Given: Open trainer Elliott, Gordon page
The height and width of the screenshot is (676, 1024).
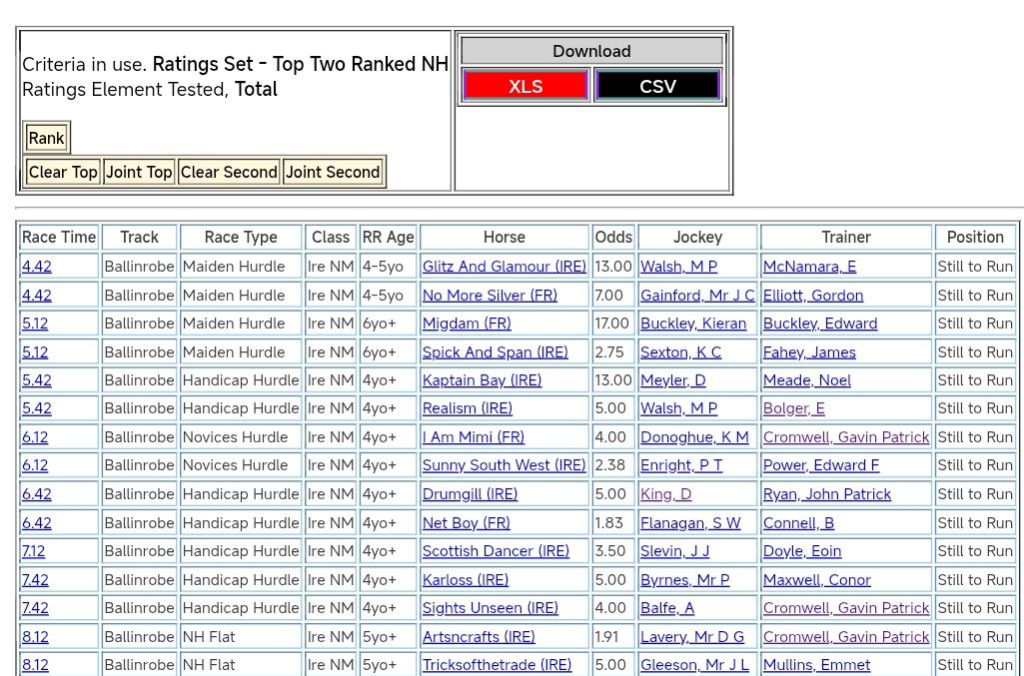Looking at the screenshot, I should click(x=812, y=295).
